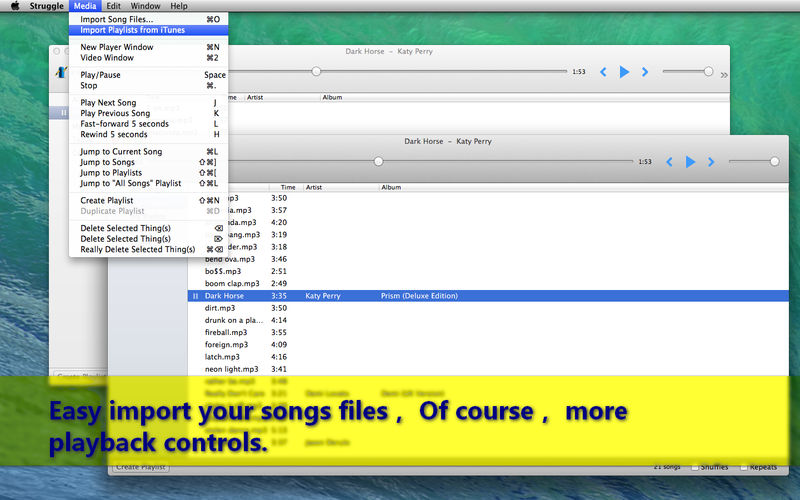Close the open Media menu
The width and height of the screenshot is (800, 500).
[85, 6]
